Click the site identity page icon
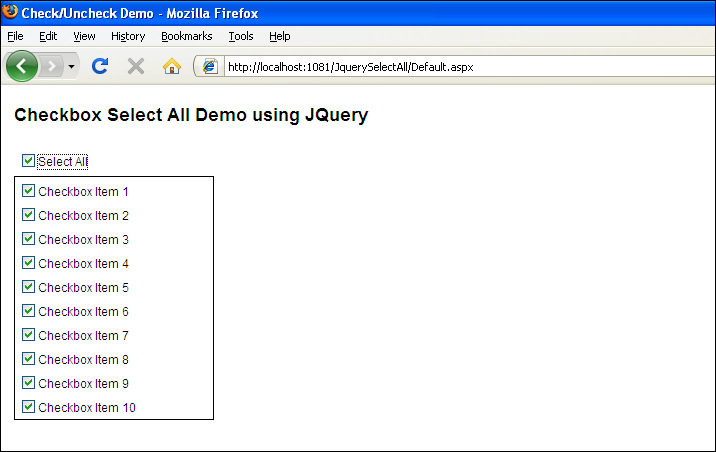This screenshot has width=716, height=452. 210,67
